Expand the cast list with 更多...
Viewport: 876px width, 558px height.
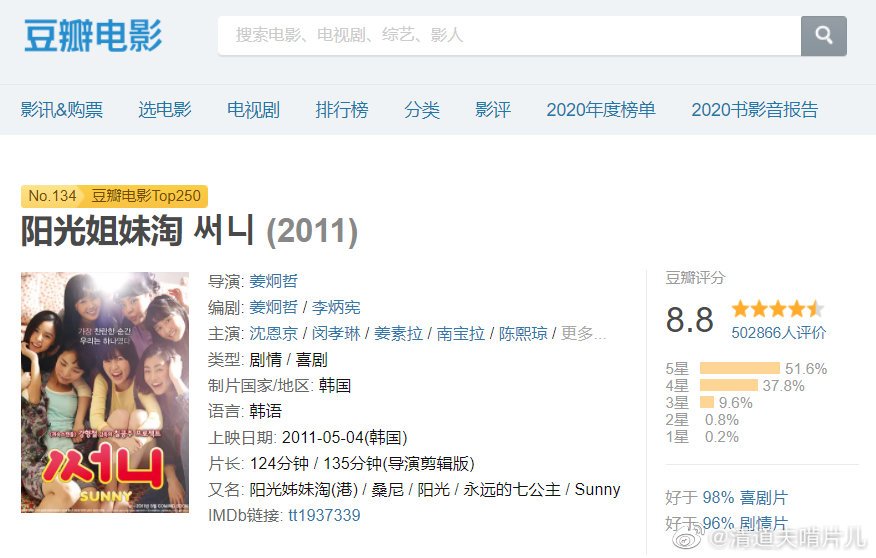[583, 333]
